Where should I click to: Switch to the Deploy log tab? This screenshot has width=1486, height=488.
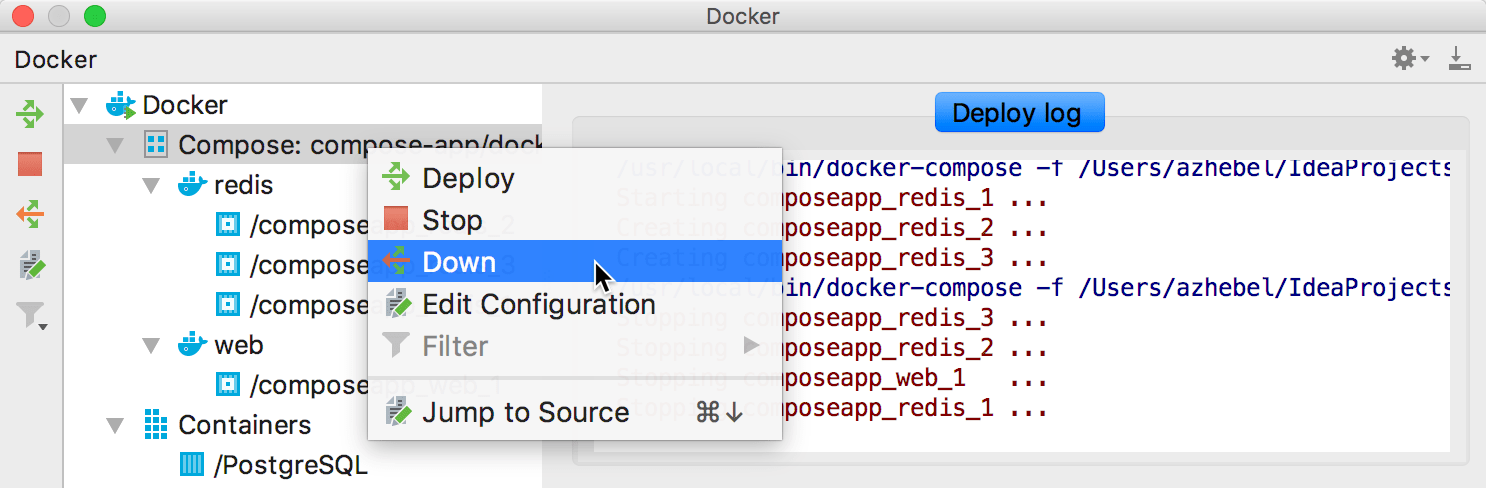(1019, 112)
